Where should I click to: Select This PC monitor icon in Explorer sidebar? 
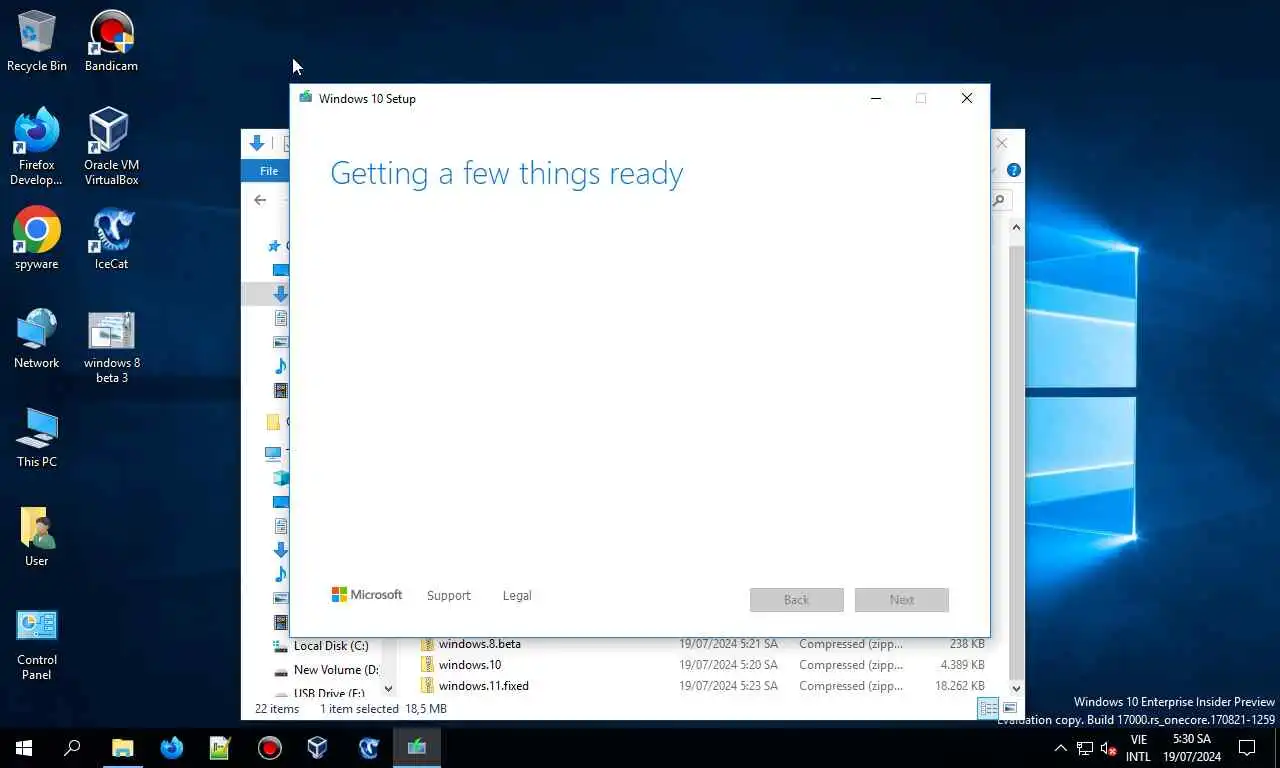[x=273, y=453]
